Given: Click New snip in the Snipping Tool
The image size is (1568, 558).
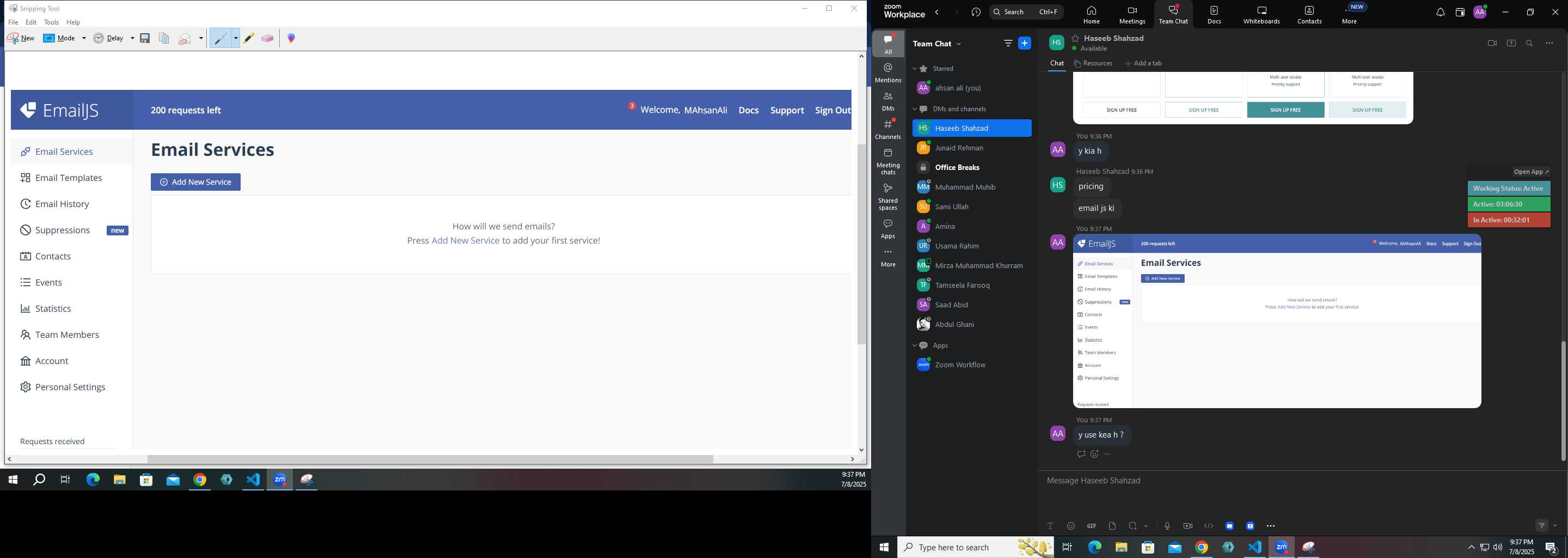Looking at the screenshot, I should (21, 38).
